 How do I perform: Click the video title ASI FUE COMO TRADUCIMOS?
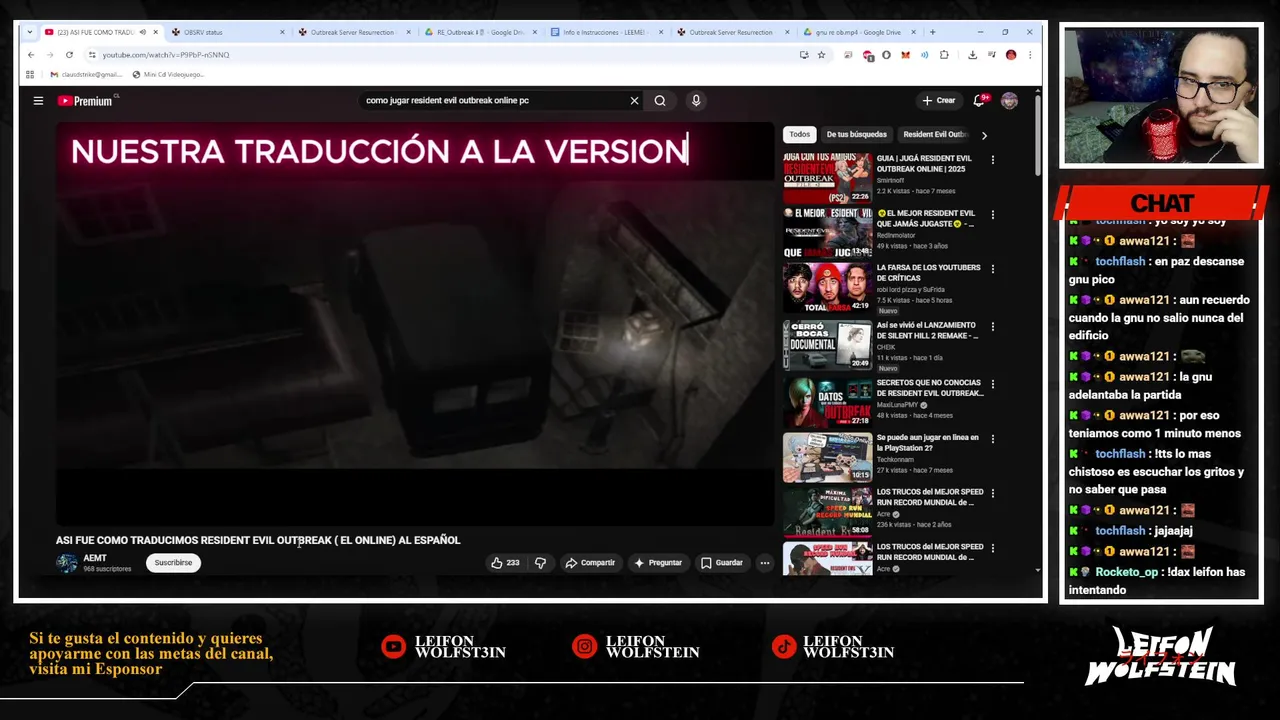(258, 540)
